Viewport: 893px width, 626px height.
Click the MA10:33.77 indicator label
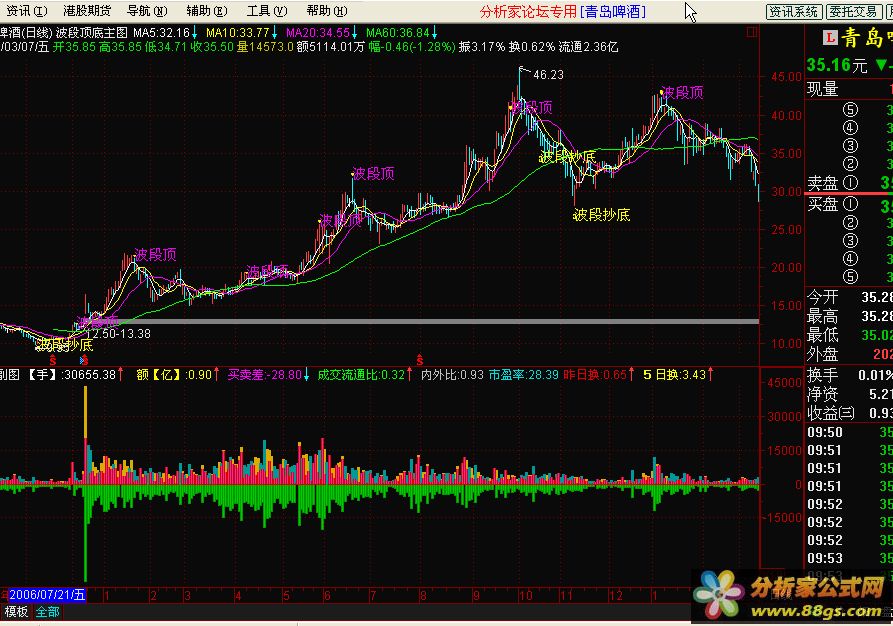tap(237, 33)
